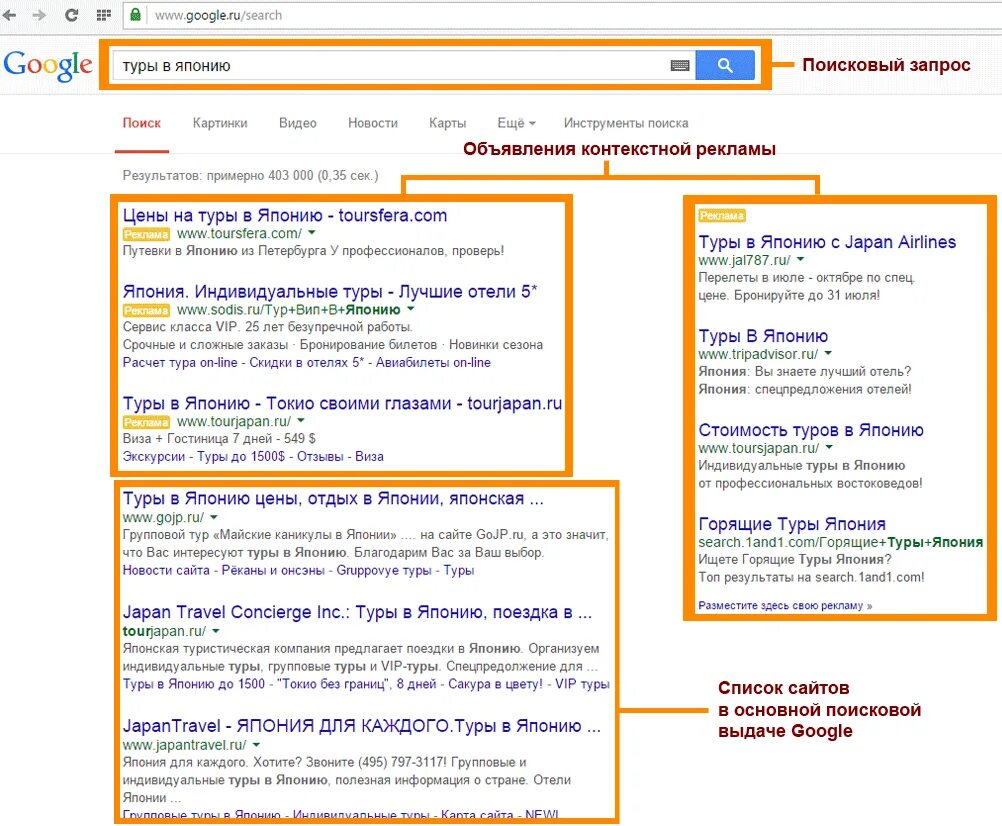Open result 'JapanTravel - ЯПОНИЯ ДЛЯ КАЖДОГО'

[x=362, y=726]
